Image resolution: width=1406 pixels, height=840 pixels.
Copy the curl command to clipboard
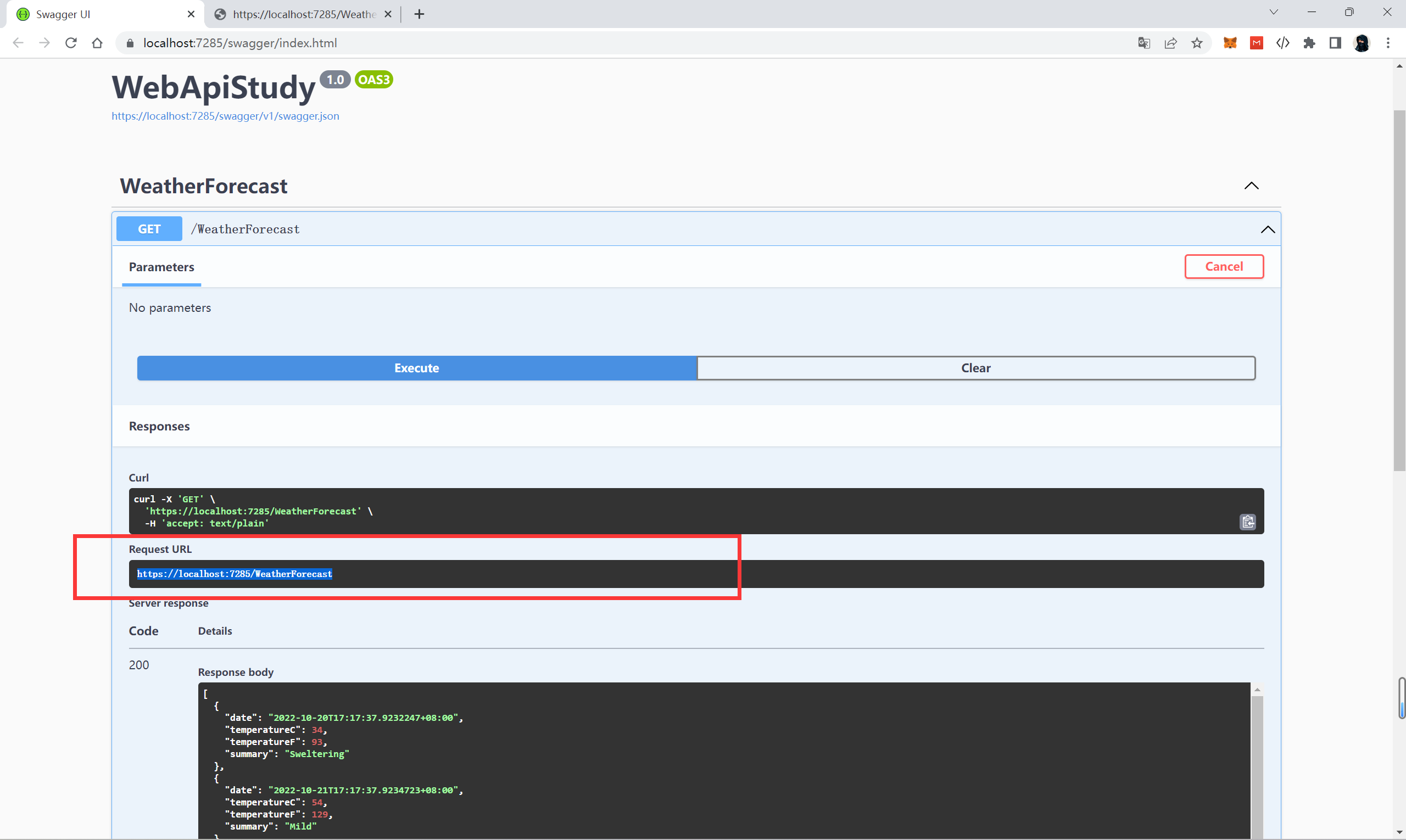(x=1247, y=522)
